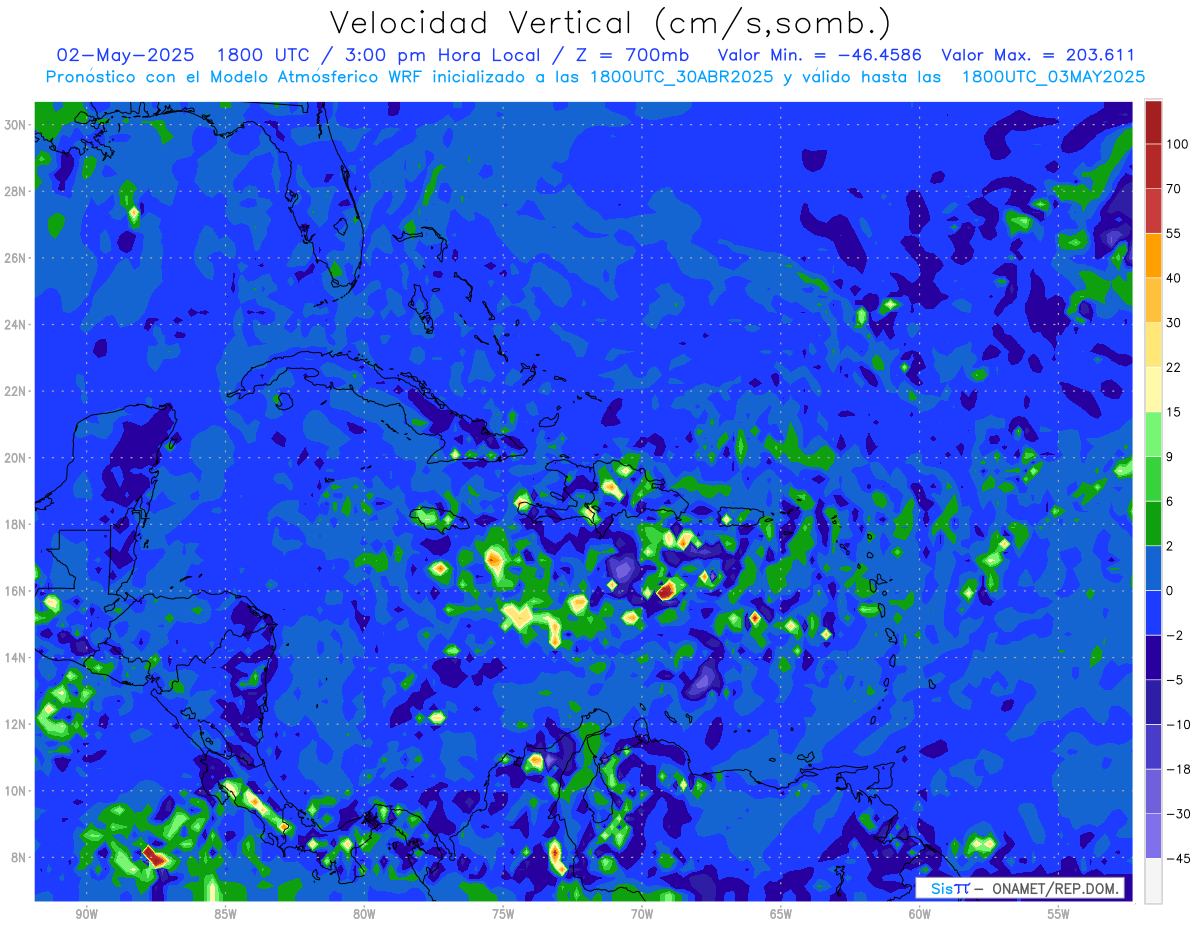
Task: Click the "30N" latitude label
Action: coord(15,124)
